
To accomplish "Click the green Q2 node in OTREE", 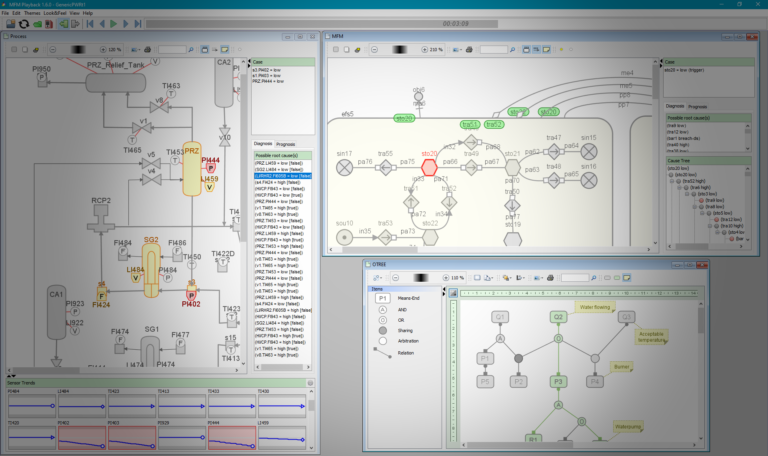I will [558, 317].
